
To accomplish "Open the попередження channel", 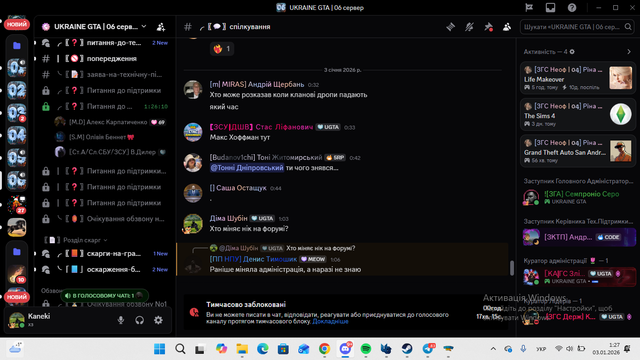I will click(104, 59).
